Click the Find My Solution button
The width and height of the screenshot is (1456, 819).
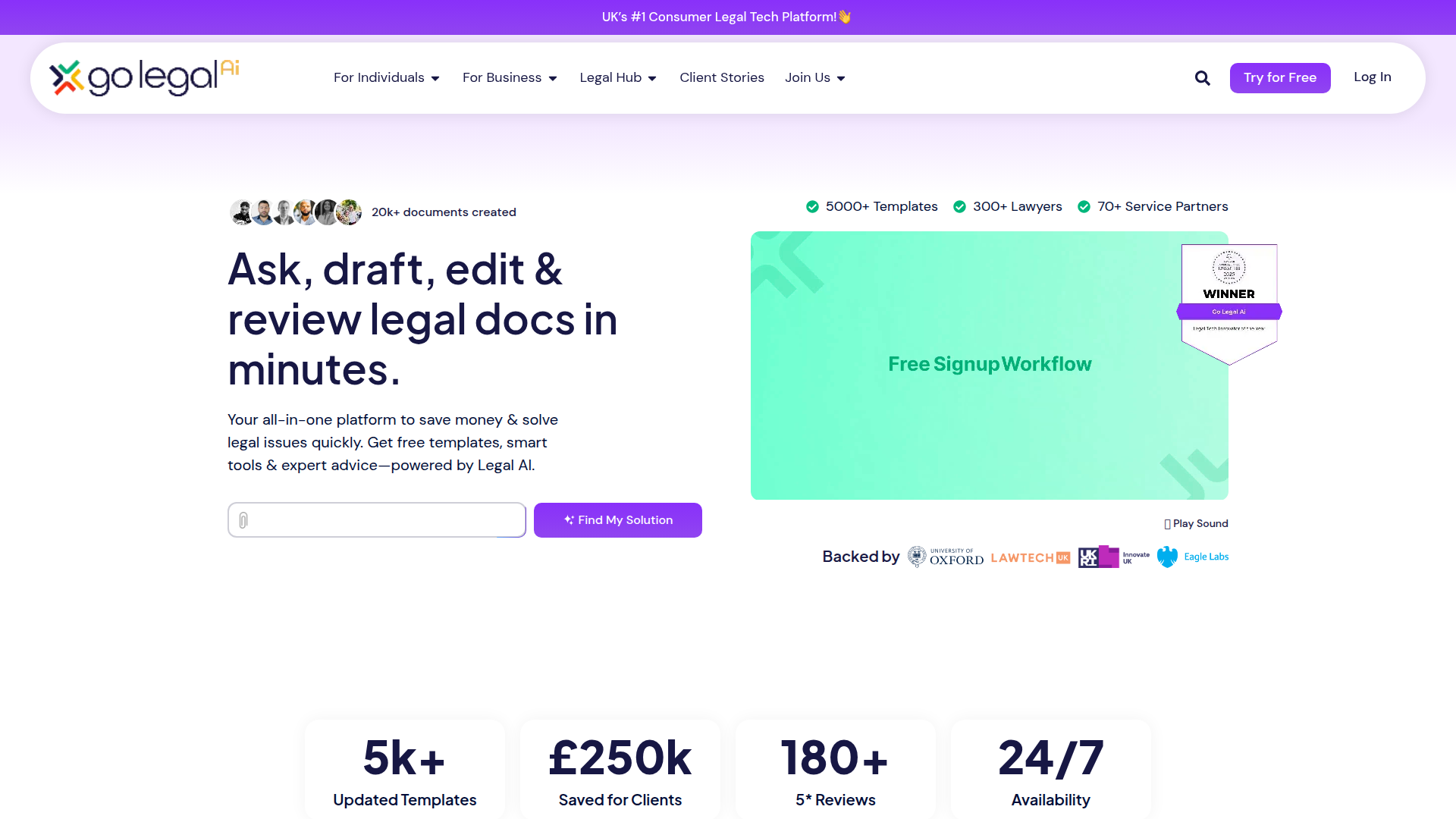pyautogui.click(x=617, y=520)
